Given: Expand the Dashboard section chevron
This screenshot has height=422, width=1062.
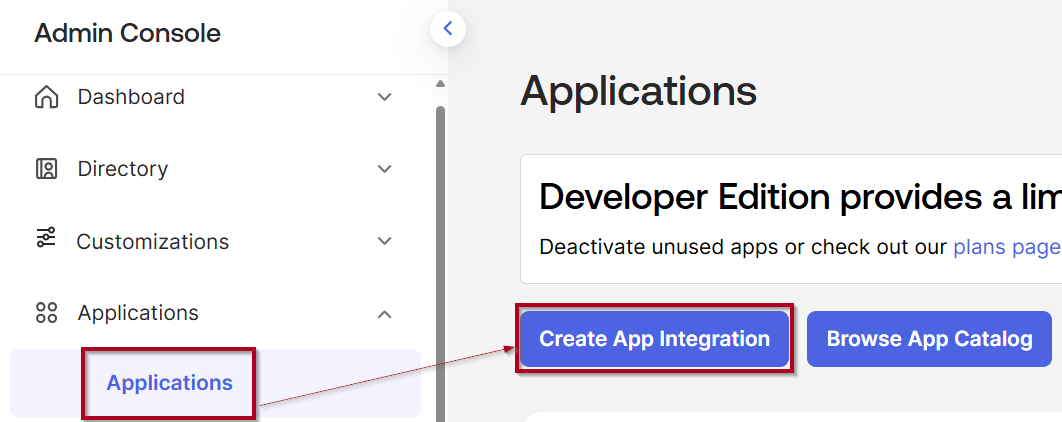Looking at the screenshot, I should coord(384,97).
